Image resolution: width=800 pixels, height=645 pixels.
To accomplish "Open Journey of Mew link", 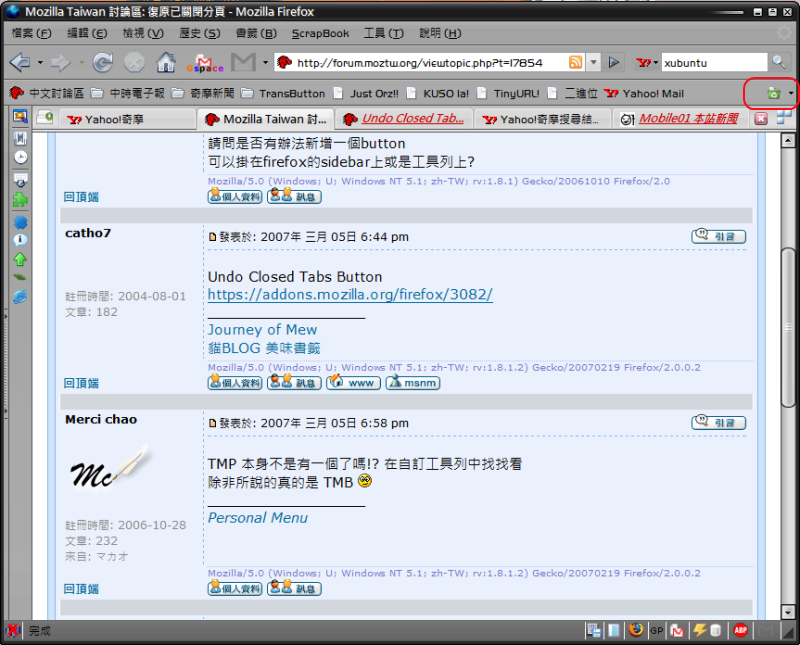I will click(262, 330).
